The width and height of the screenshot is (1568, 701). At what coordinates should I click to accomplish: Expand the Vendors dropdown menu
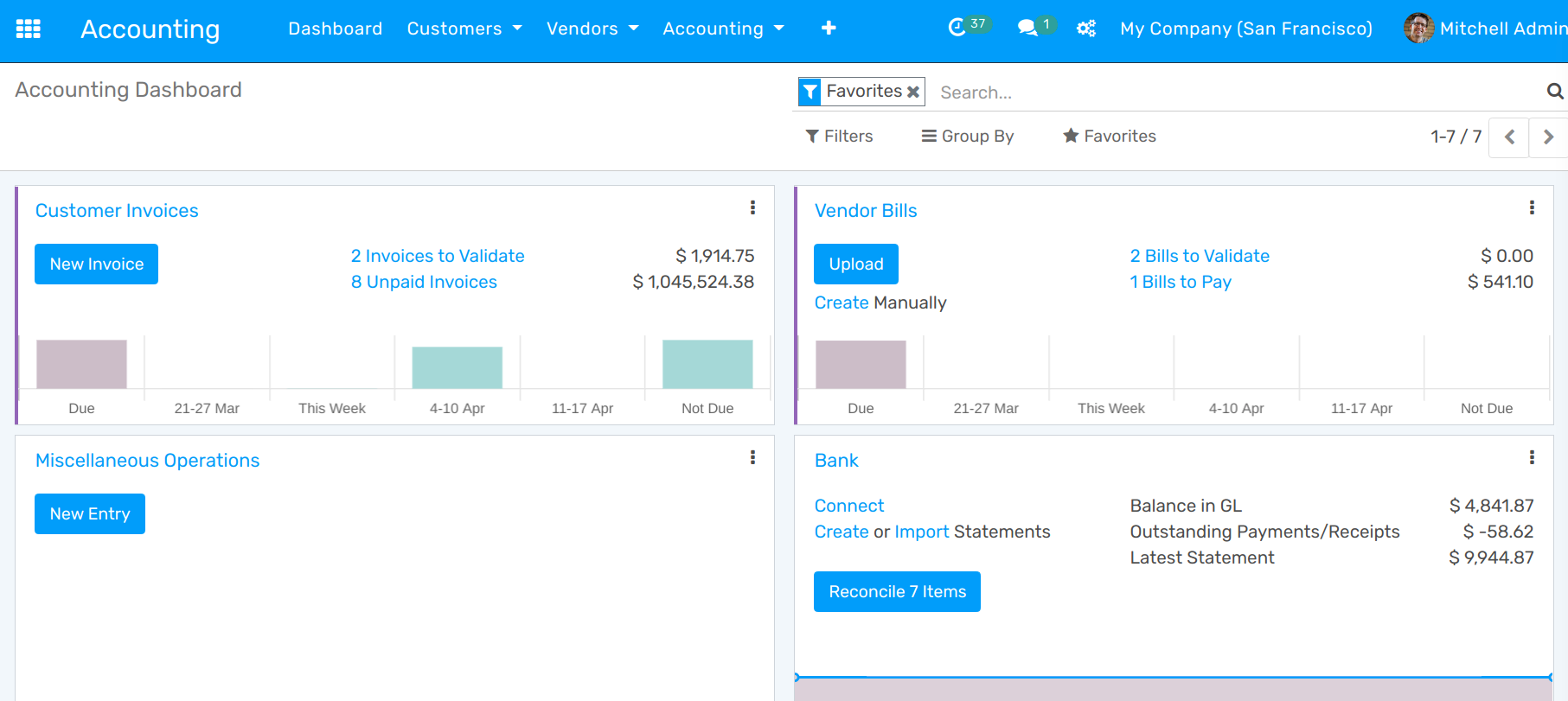click(x=592, y=29)
